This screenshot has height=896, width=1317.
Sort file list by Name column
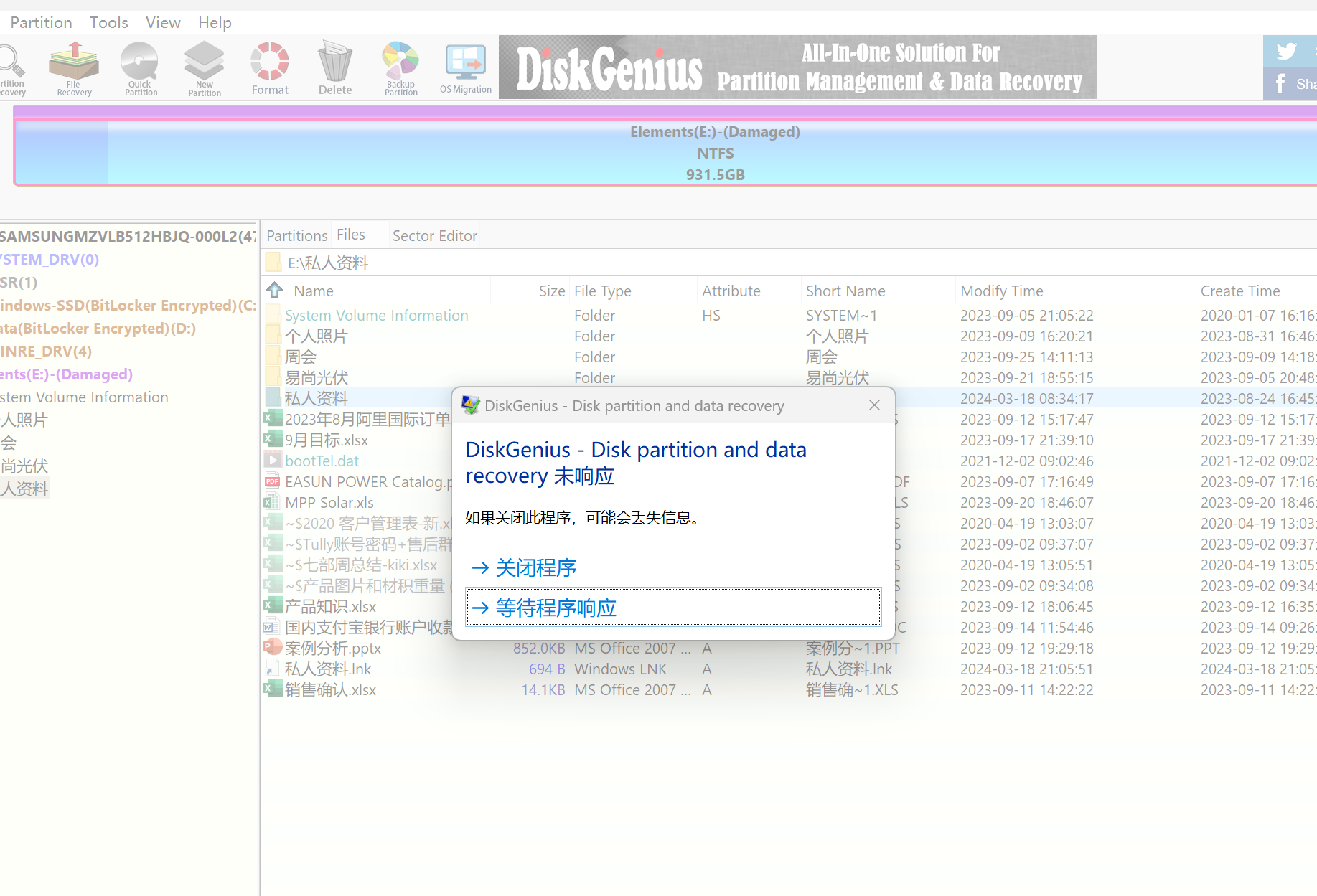pyautogui.click(x=314, y=291)
